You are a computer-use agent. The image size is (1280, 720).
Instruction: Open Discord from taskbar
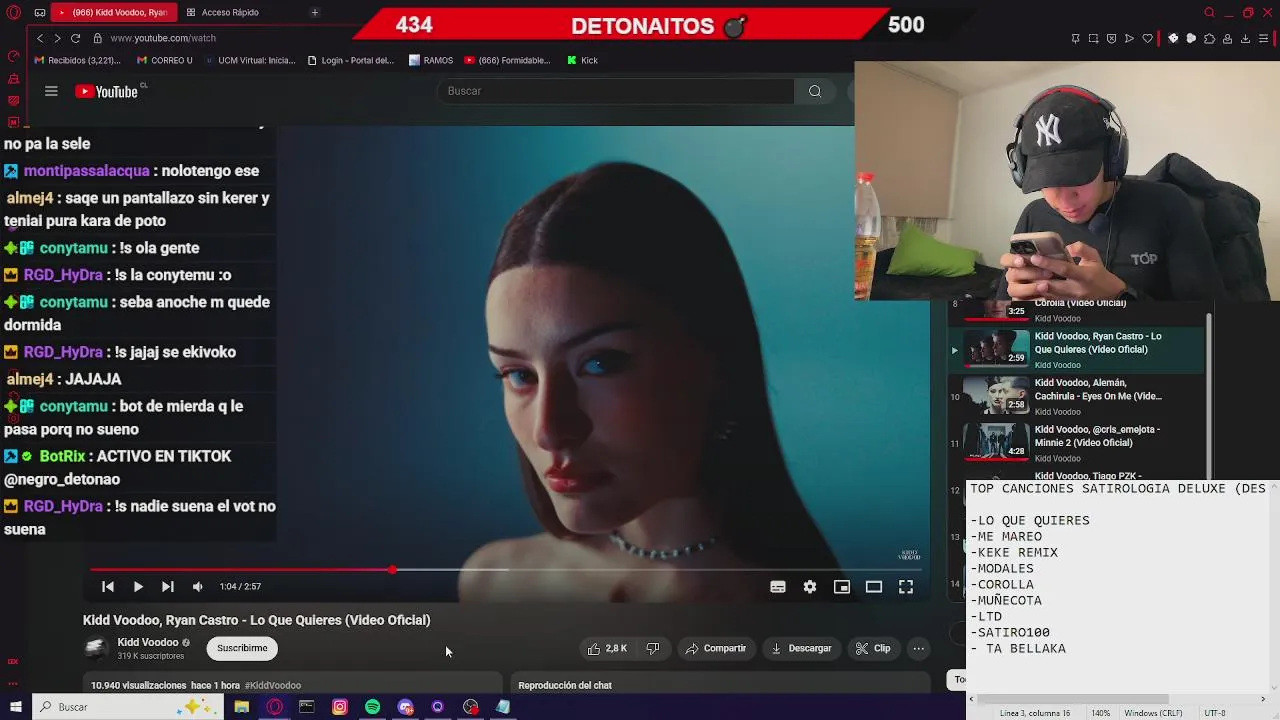(x=405, y=707)
